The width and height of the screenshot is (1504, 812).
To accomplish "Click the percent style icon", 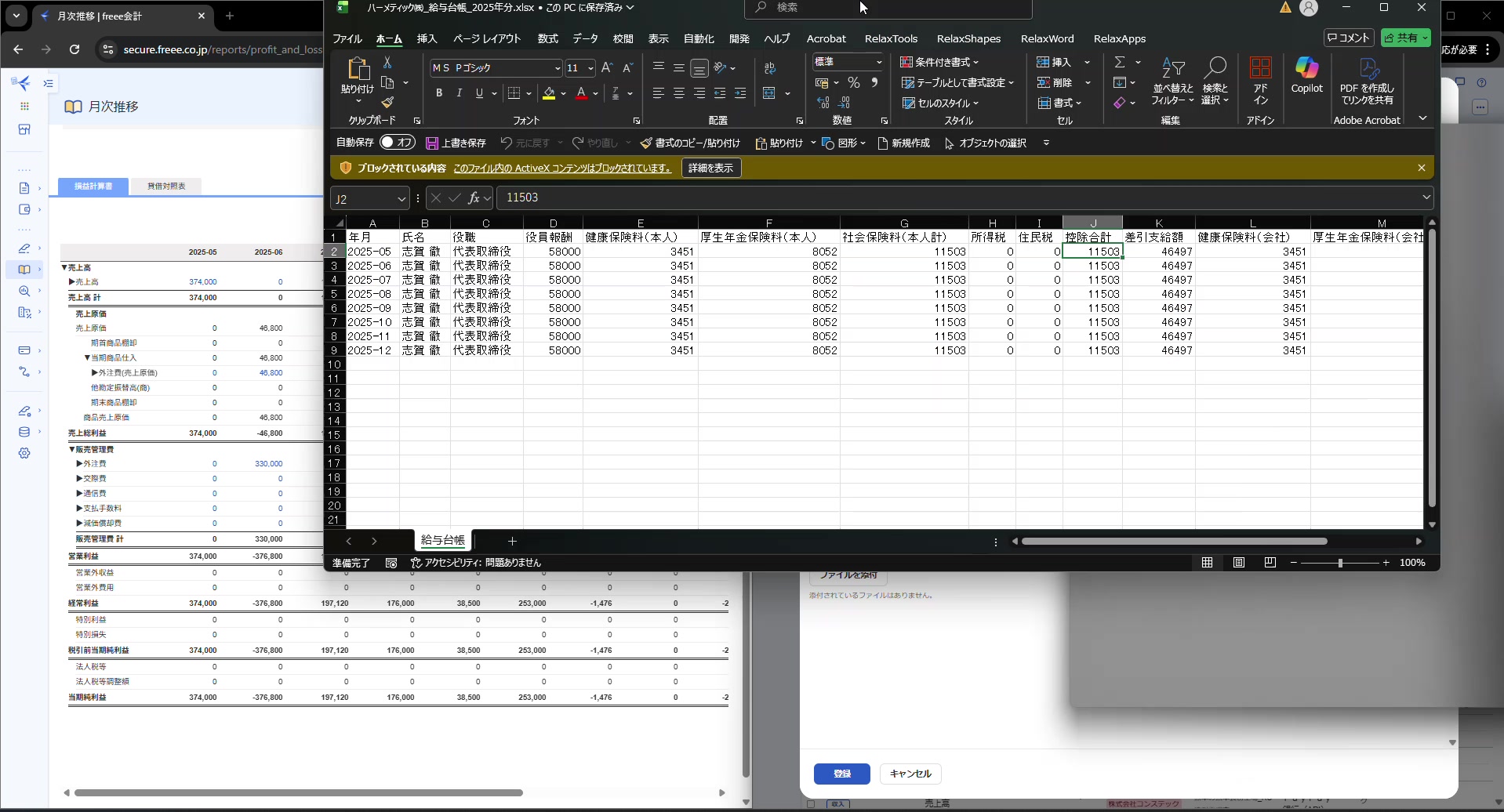I will point(854,82).
